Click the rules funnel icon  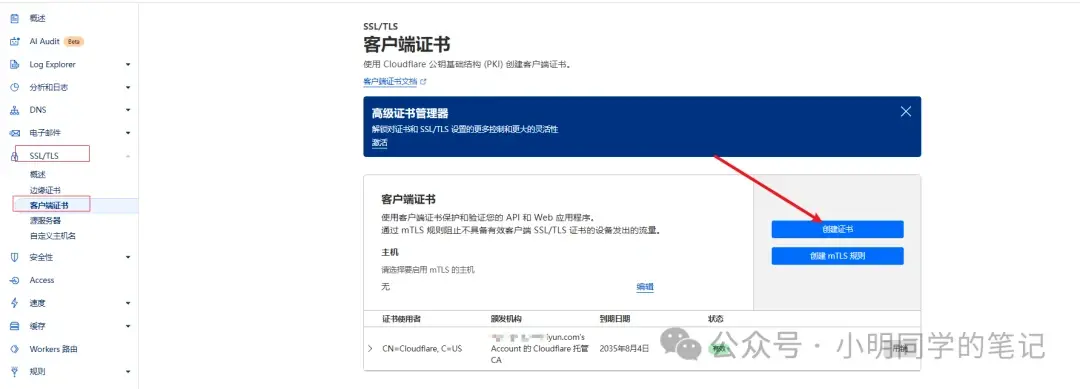[14, 372]
